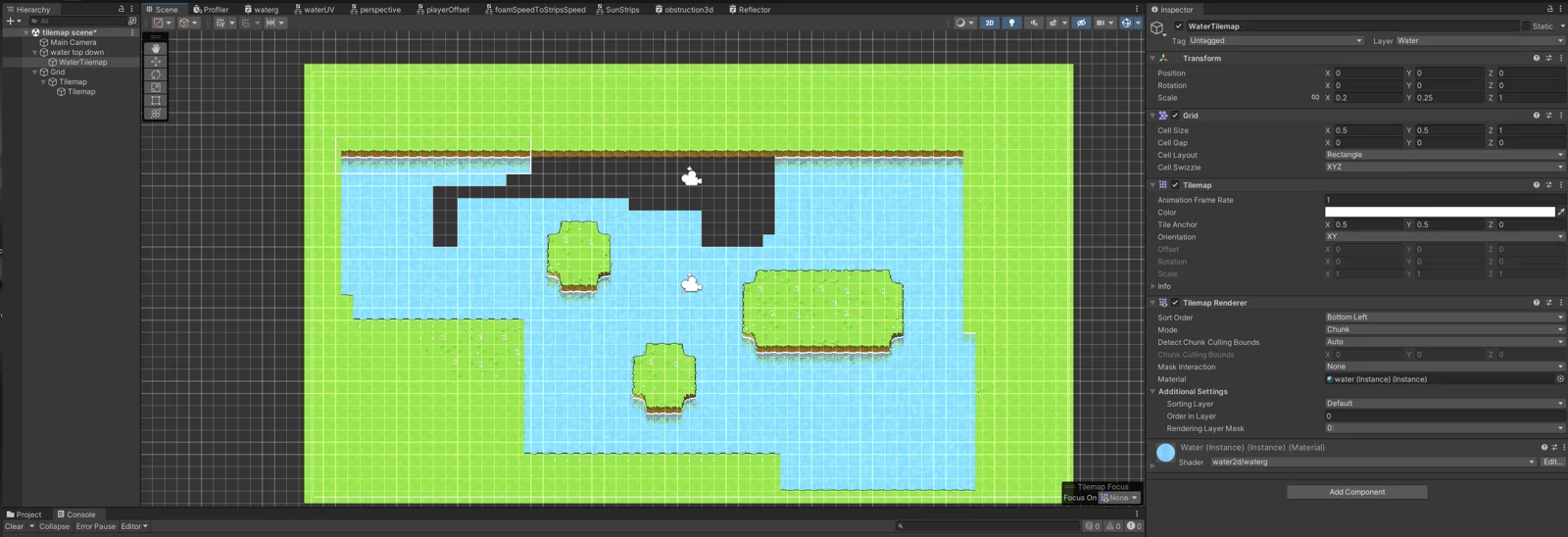1568x537 pixels.
Task: Click the water material preview sphere
Action: pos(1165,453)
